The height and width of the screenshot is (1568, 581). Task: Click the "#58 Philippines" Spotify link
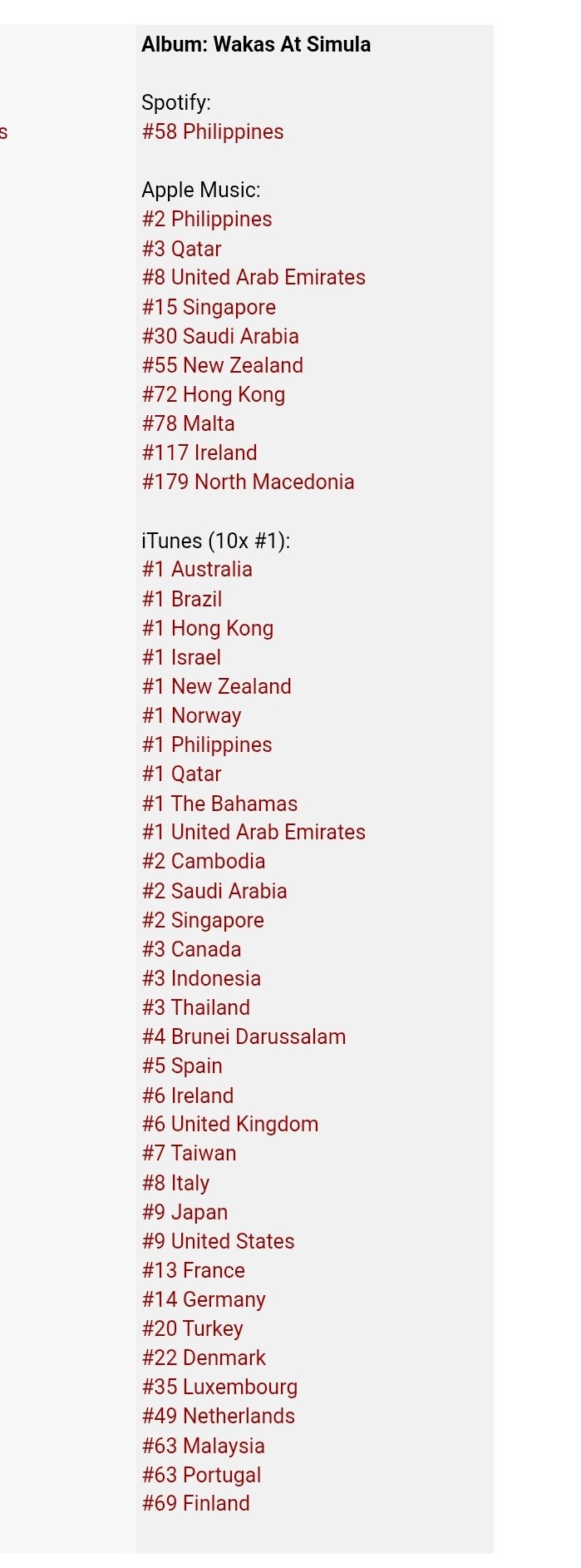pos(212,132)
